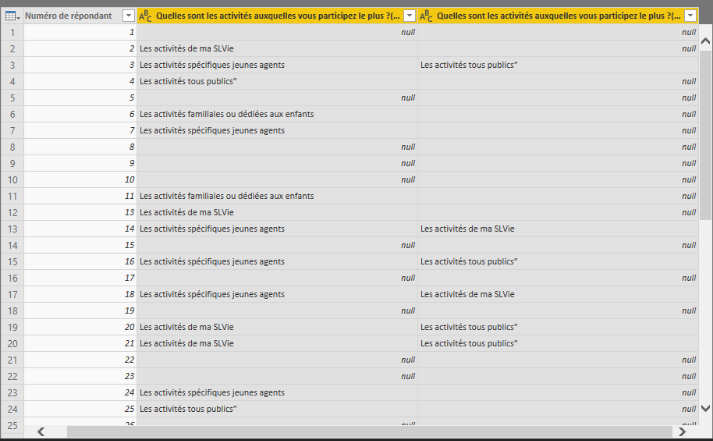Click 'Les activités spécifiques jeunes agents' in row 7
Screen dimensions: 713x441
pyautogui.click(x=212, y=130)
